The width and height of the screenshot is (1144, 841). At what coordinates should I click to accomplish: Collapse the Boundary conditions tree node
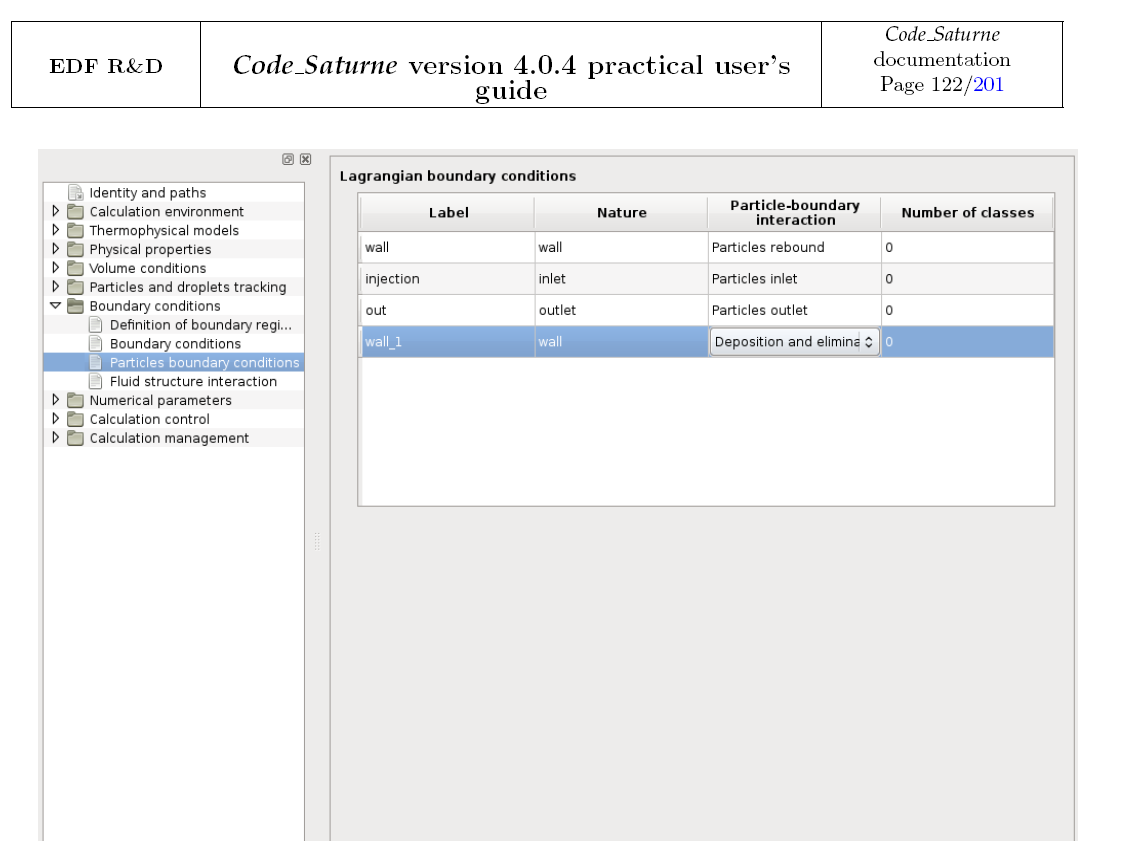click(56, 306)
